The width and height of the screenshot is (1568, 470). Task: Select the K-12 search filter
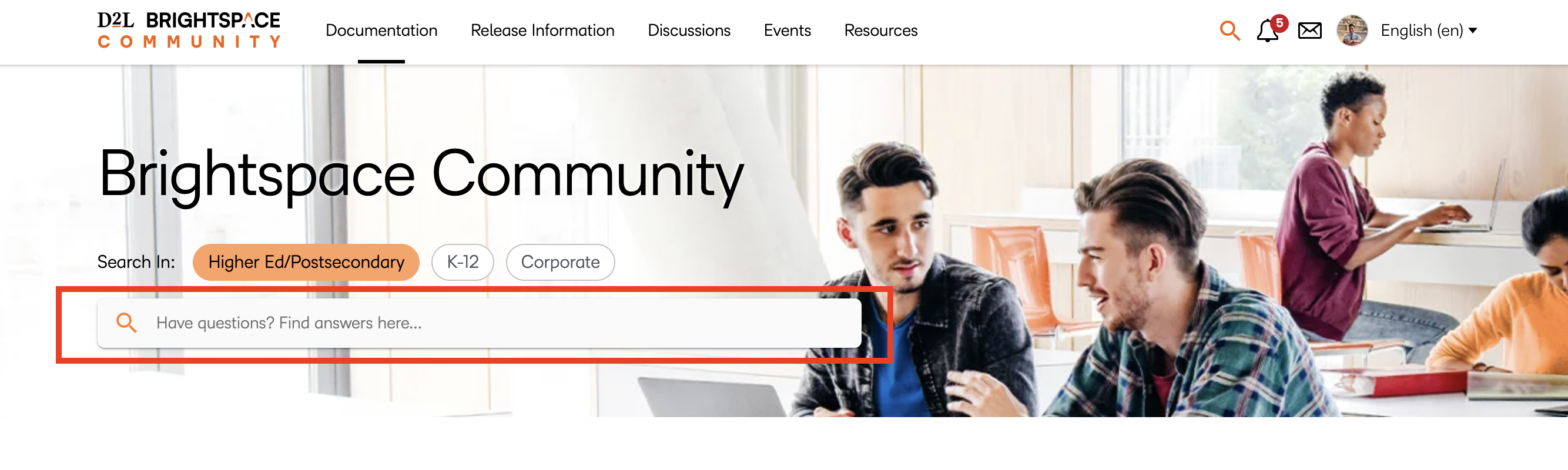tap(463, 263)
